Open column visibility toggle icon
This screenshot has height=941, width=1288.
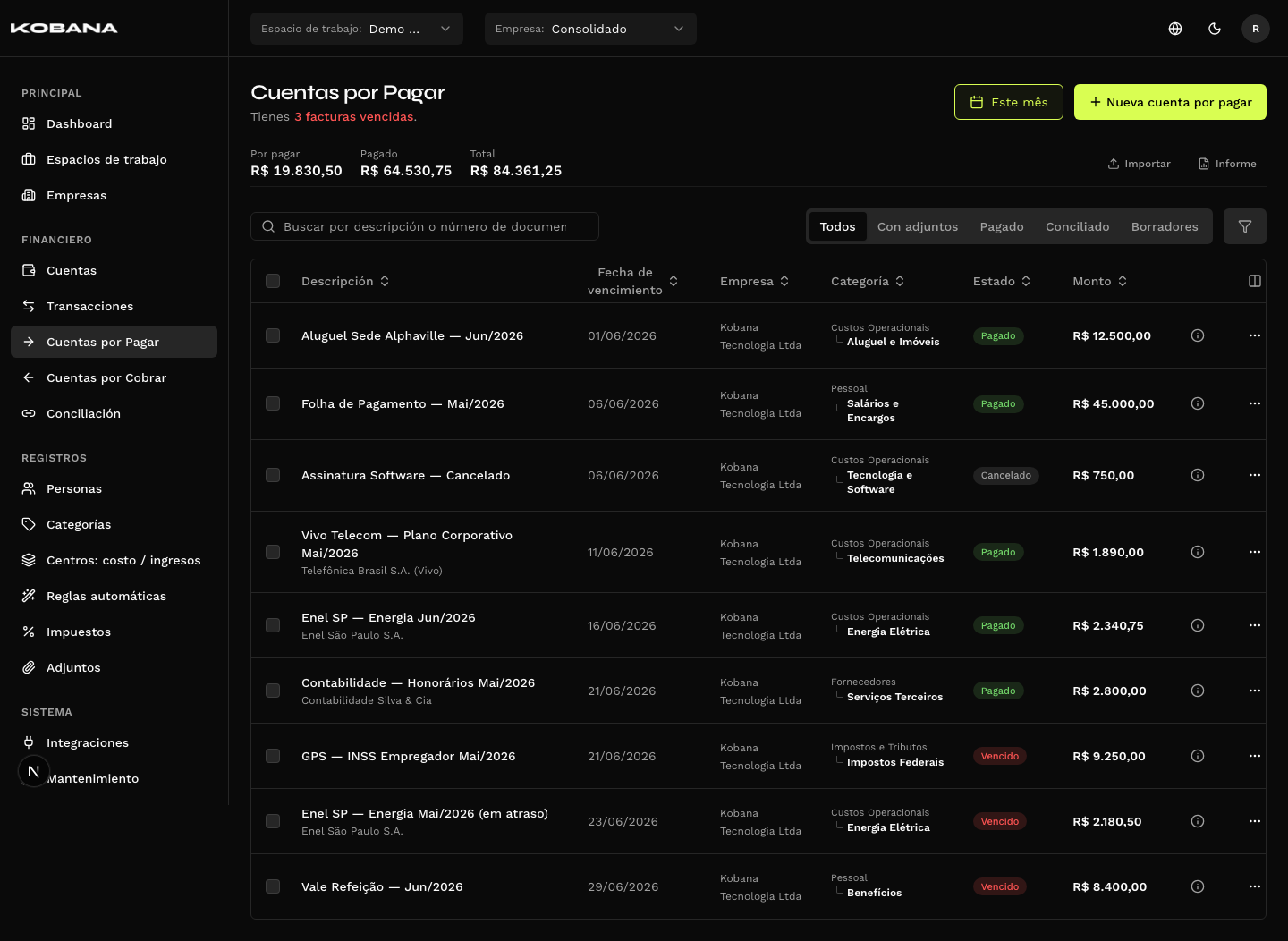point(1255,281)
